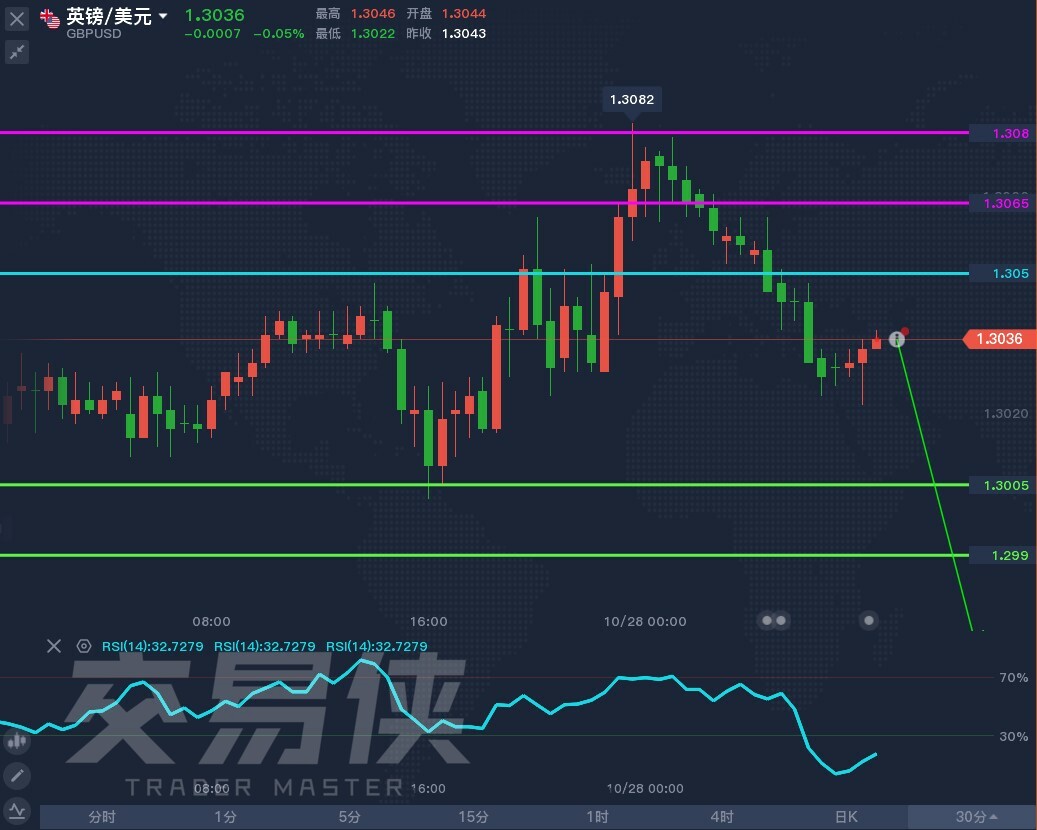The height and width of the screenshot is (830, 1037).
Task: Select the 1.299 green price level tag
Action: 1003,556
